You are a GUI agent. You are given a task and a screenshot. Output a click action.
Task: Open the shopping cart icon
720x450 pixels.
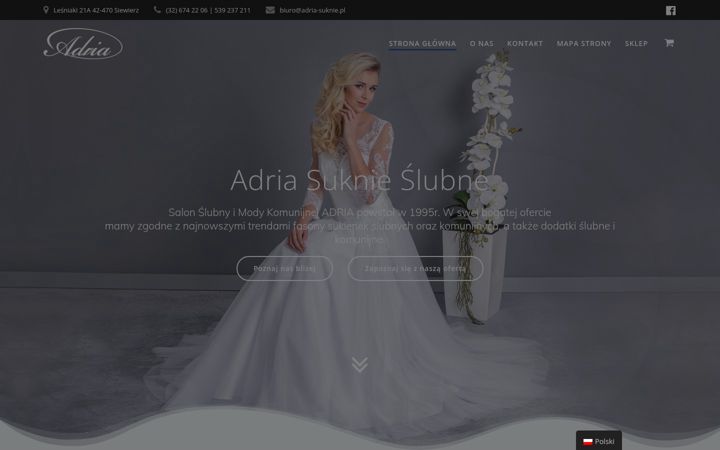coord(669,43)
